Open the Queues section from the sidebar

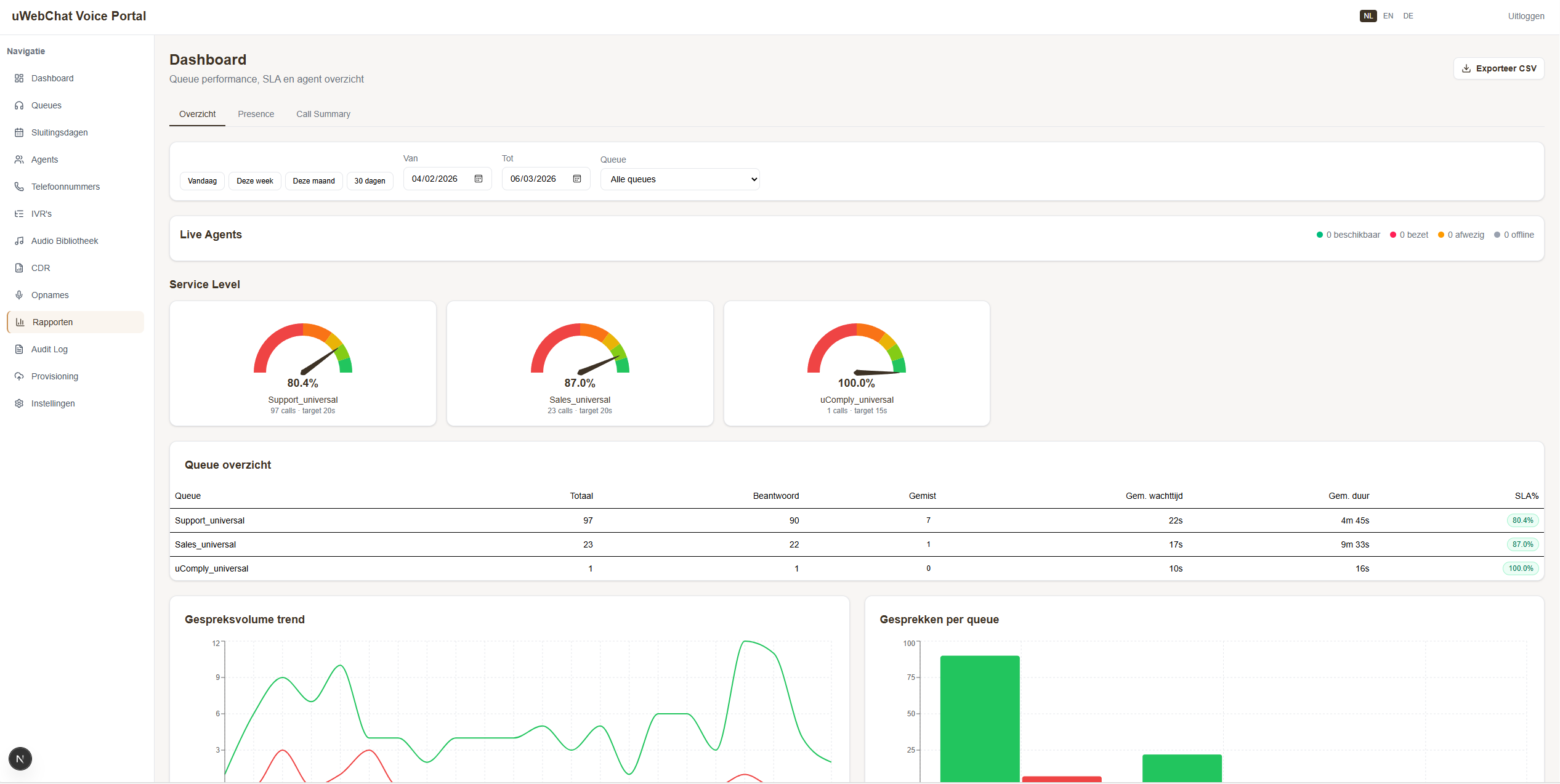[x=20, y=105]
